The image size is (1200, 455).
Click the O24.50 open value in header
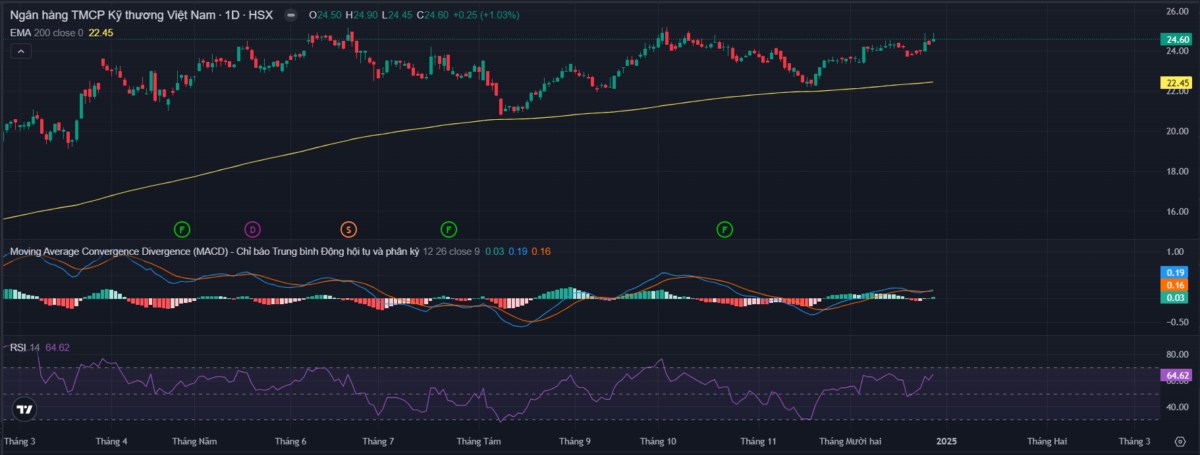click(x=323, y=15)
